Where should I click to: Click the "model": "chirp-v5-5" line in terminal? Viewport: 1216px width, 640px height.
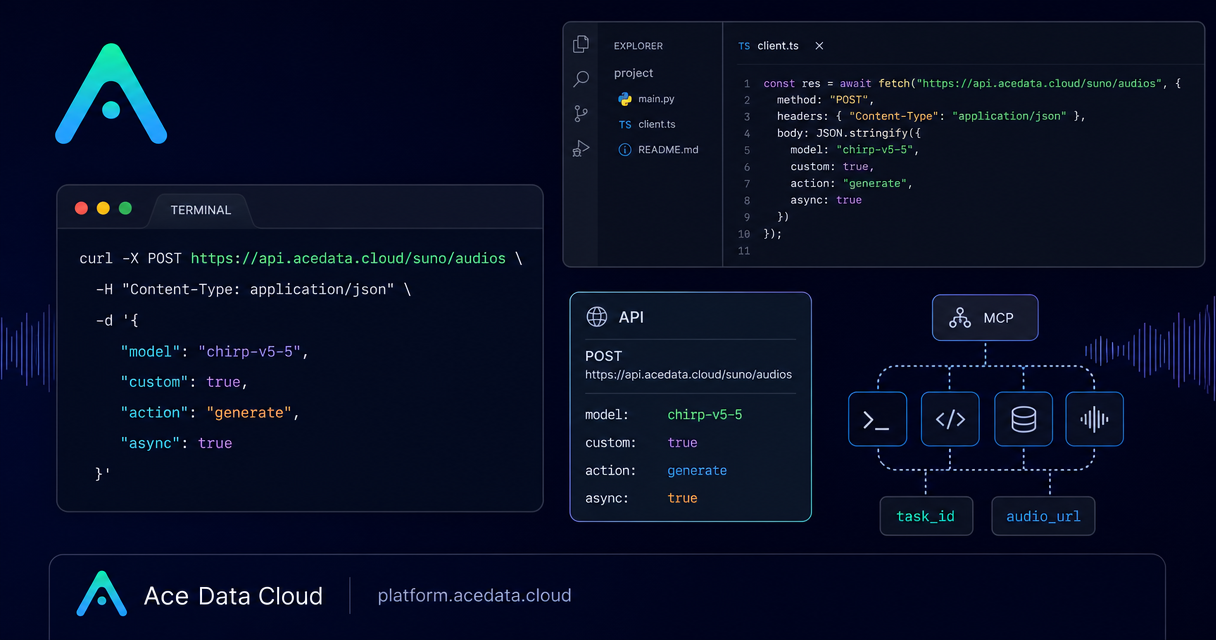pyautogui.click(x=215, y=352)
